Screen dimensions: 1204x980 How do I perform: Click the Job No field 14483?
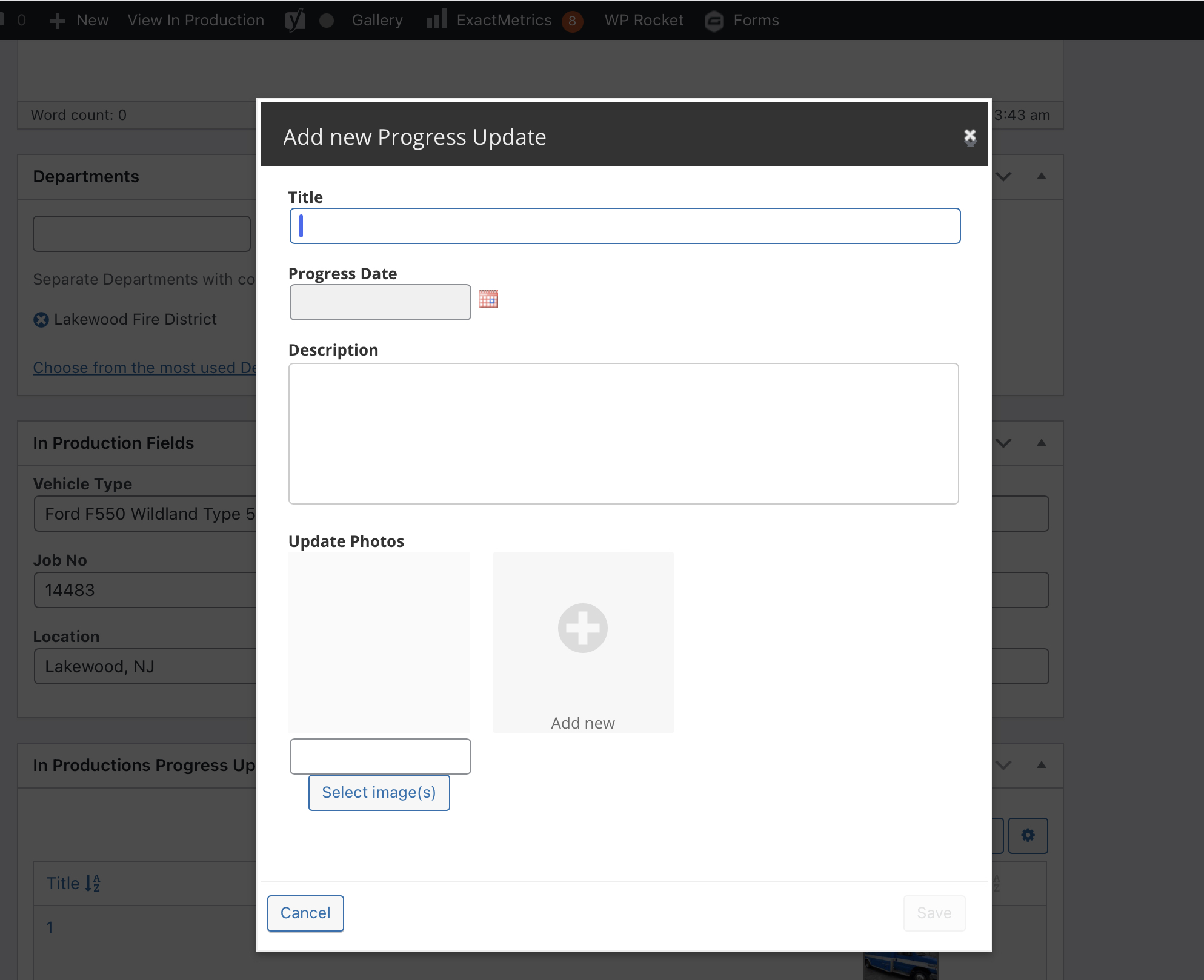[145, 590]
